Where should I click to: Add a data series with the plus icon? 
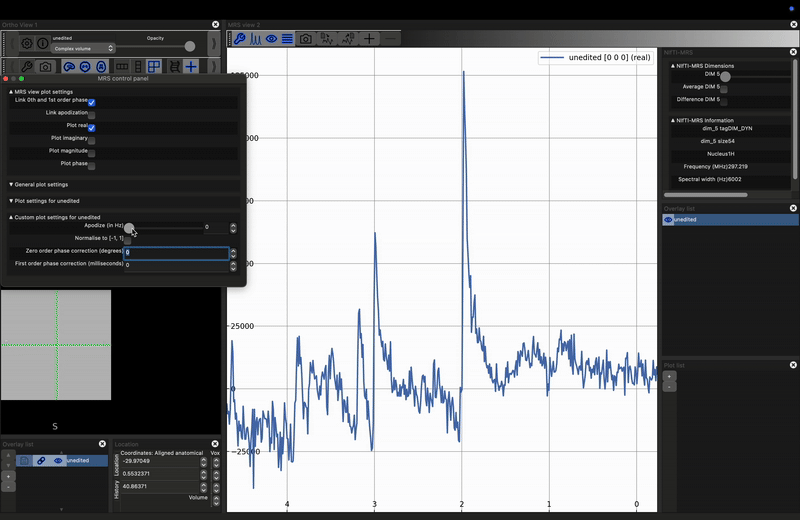click(x=369, y=39)
